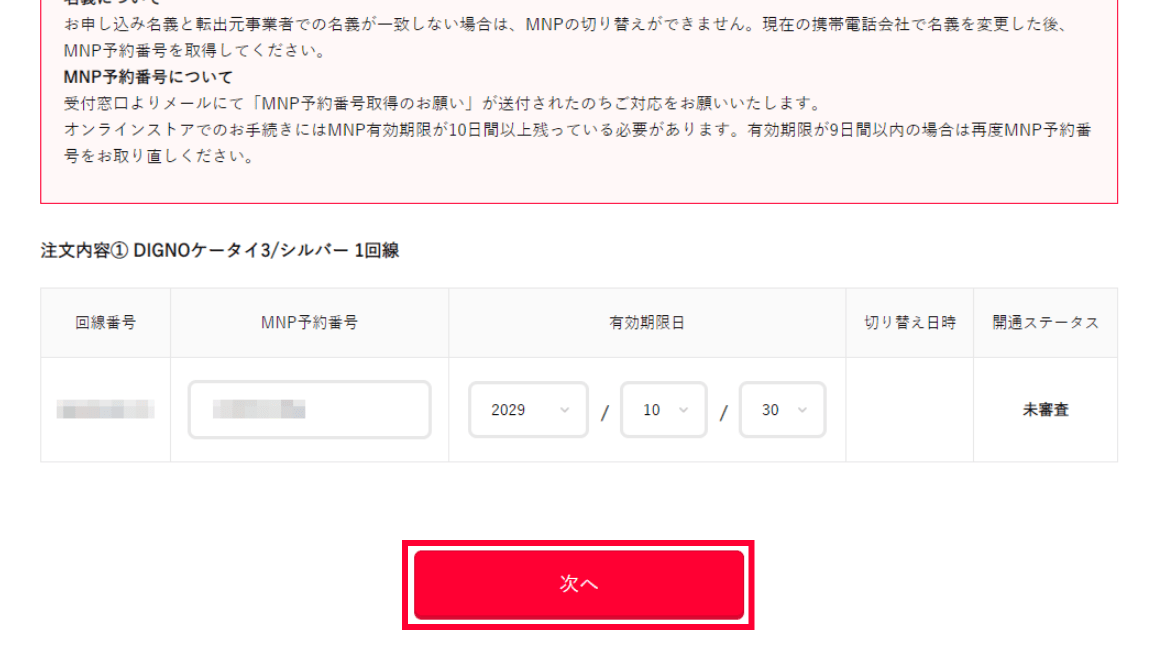
Task: Click the empty cell under 切り替え日時
Action: pos(909,410)
